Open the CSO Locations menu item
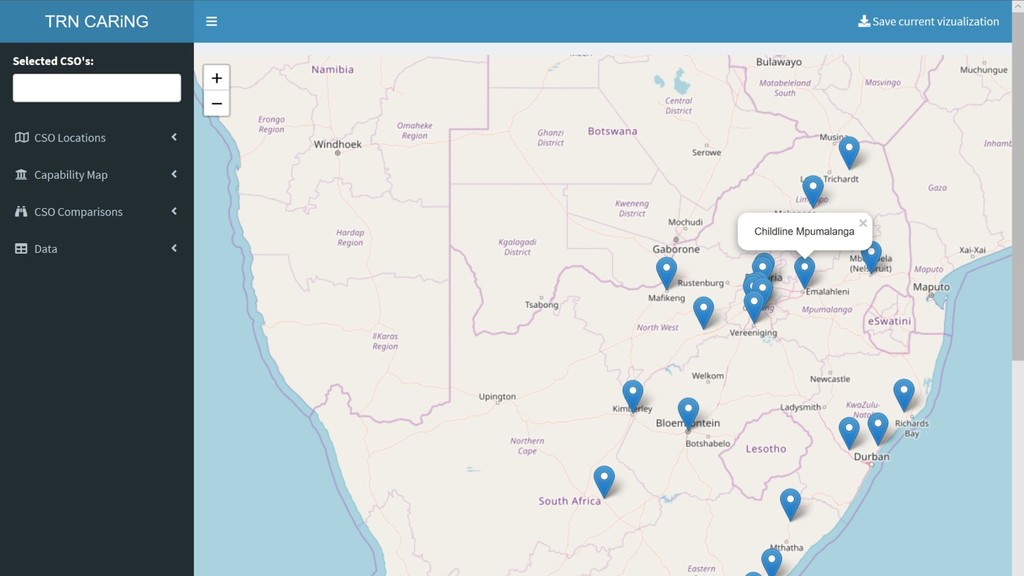The width and height of the screenshot is (1024, 576). [97, 137]
